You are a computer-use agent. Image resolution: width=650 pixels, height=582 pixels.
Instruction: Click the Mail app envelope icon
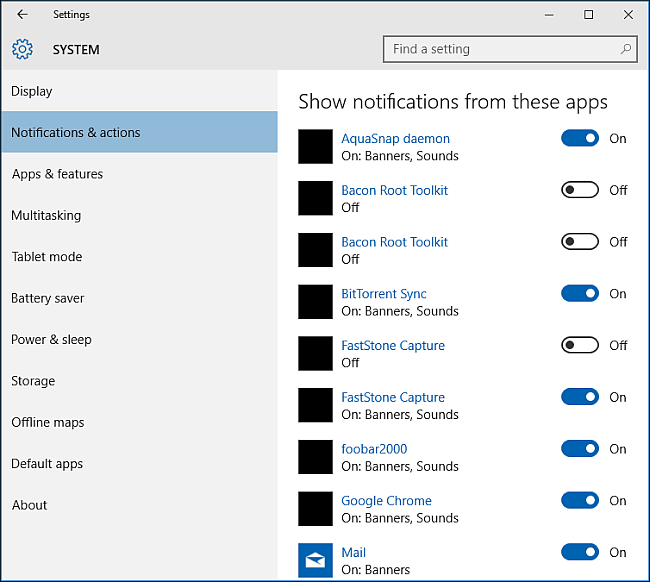point(315,560)
